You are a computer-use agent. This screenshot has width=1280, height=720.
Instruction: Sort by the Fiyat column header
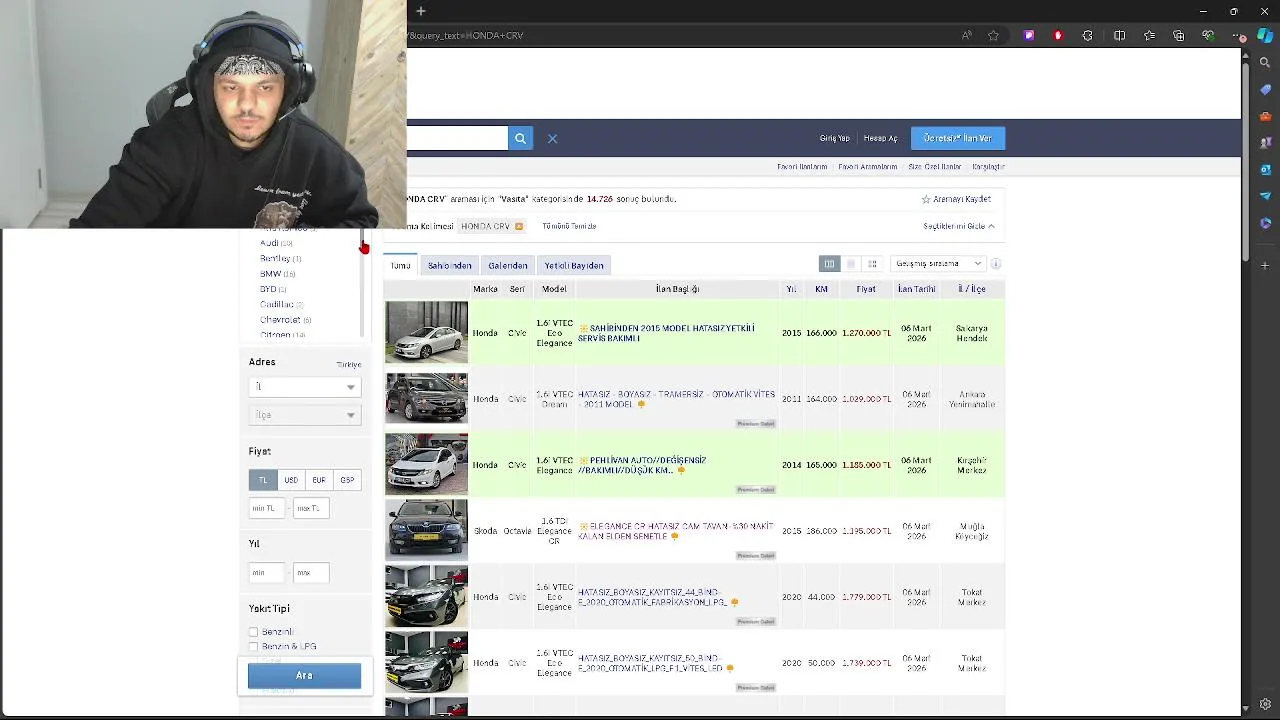click(x=866, y=289)
